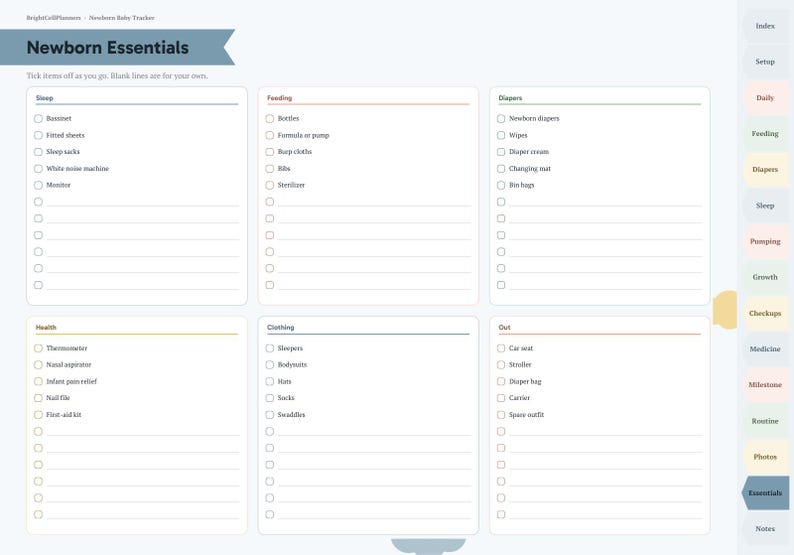The image size is (794, 555).
Task: Click the Newborn Essentials page title
Action: click(108, 48)
